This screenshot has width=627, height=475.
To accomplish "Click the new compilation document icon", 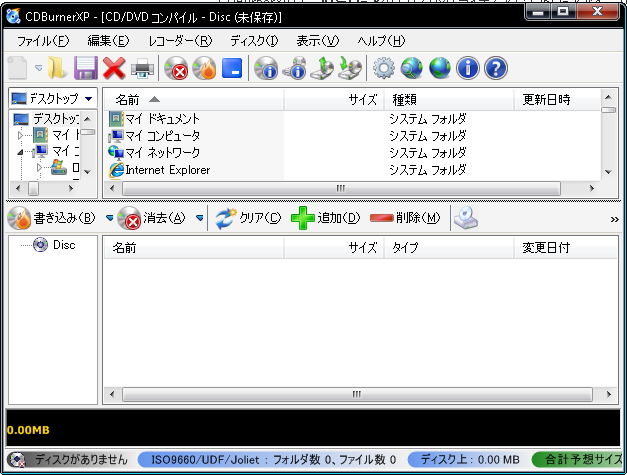I will click(17, 68).
